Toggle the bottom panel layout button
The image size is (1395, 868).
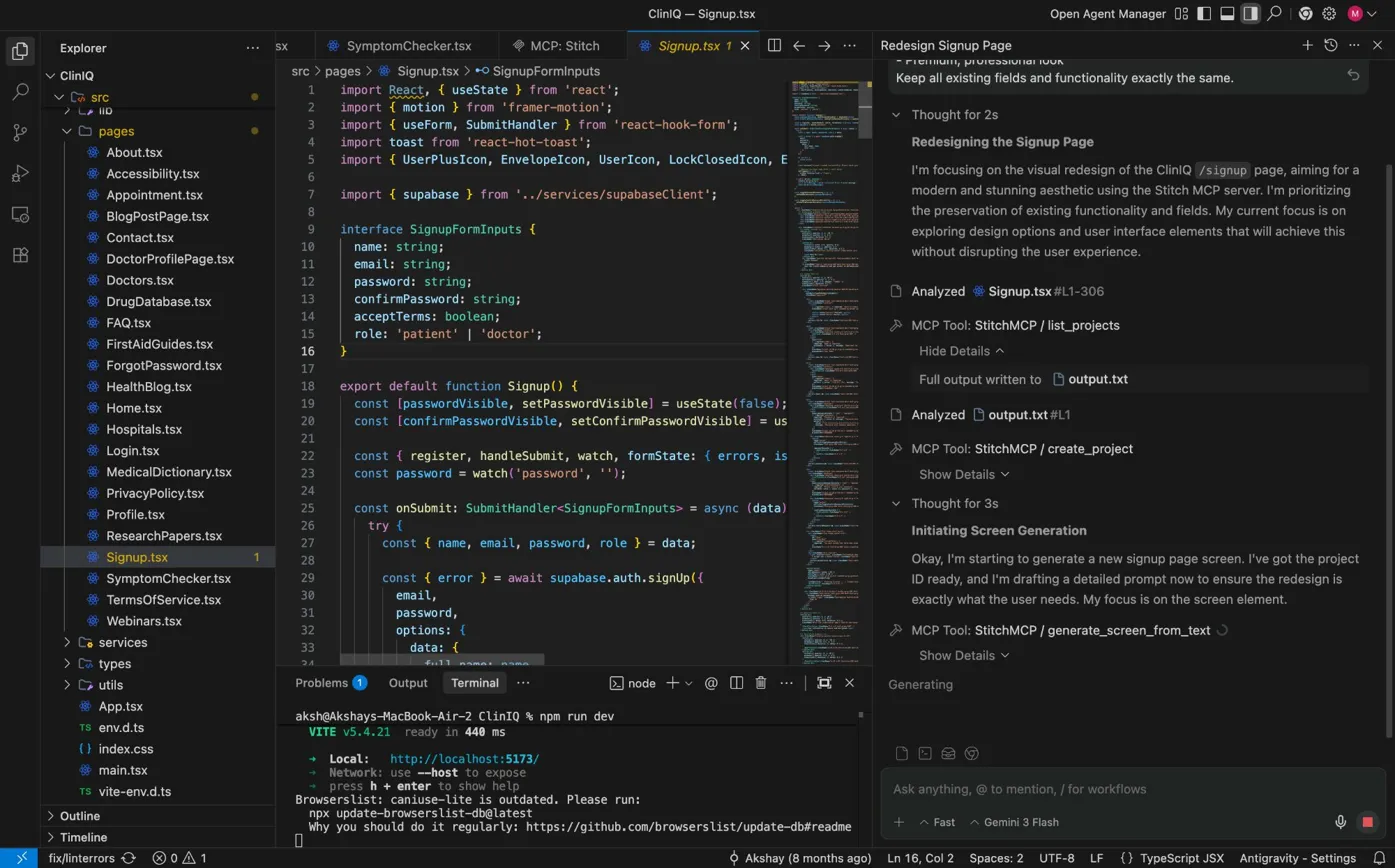tap(1227, 14)
